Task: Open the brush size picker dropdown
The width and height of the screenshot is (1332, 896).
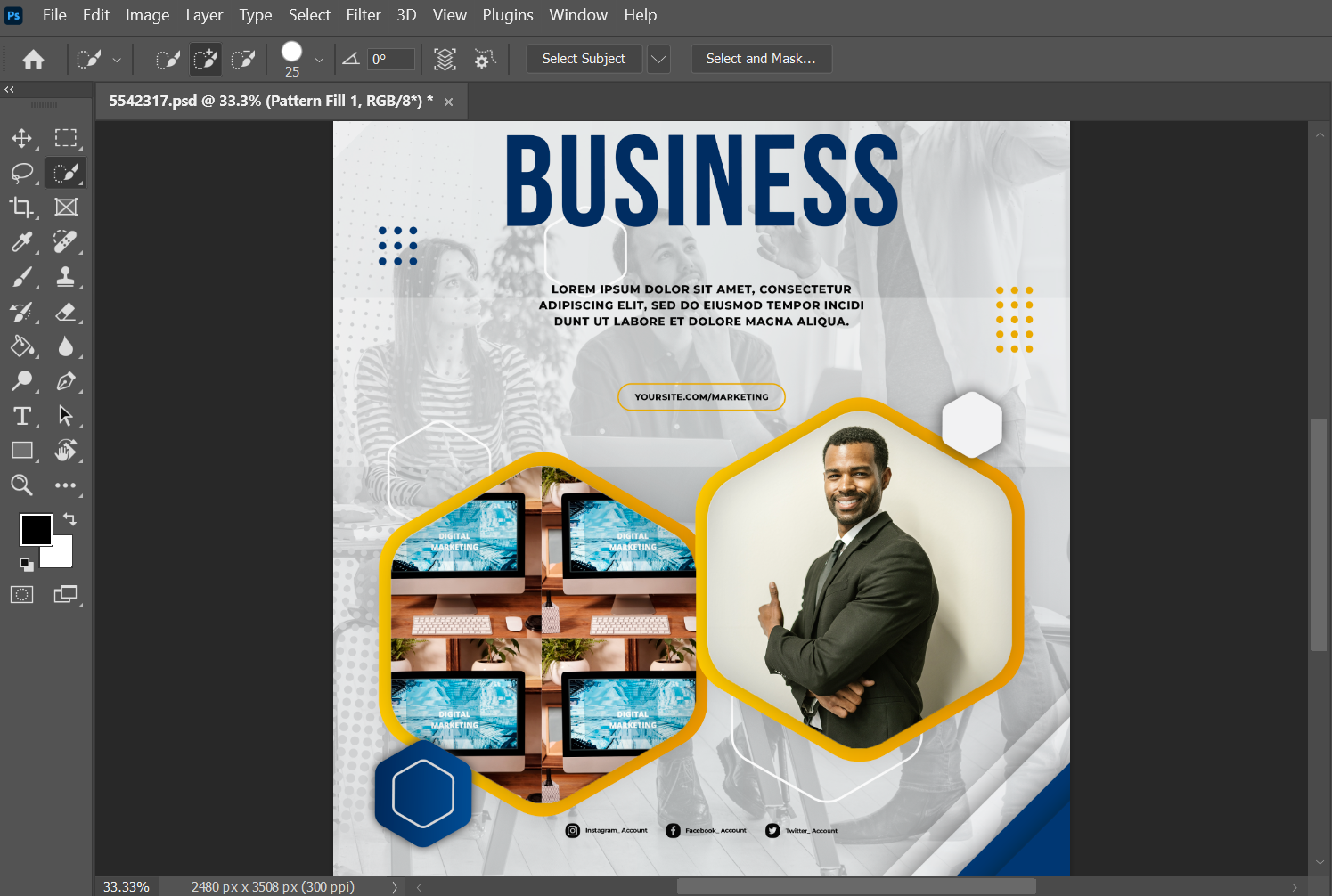Action: pos(319,60)
